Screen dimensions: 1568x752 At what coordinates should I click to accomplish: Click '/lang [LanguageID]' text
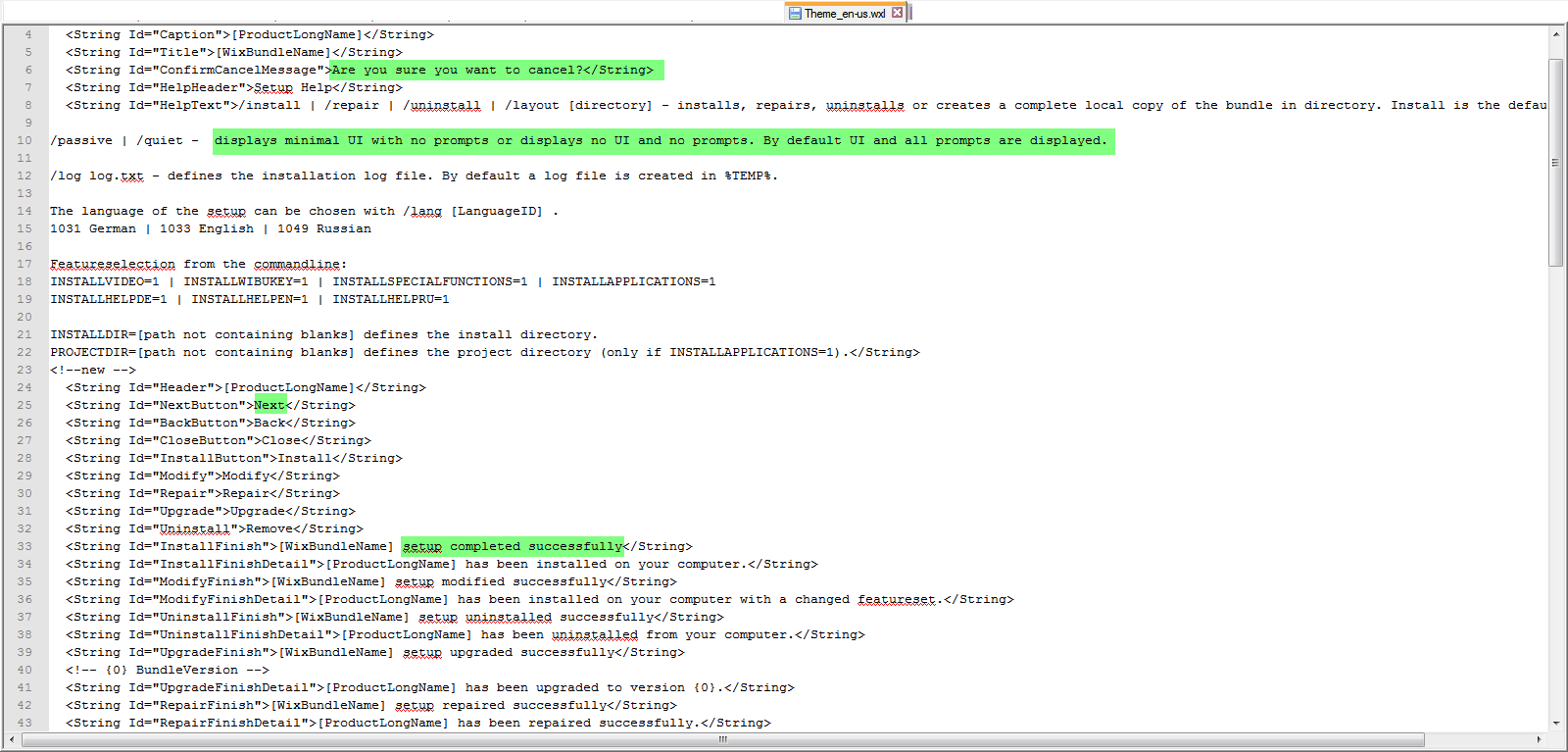click(x=472, y=211)
